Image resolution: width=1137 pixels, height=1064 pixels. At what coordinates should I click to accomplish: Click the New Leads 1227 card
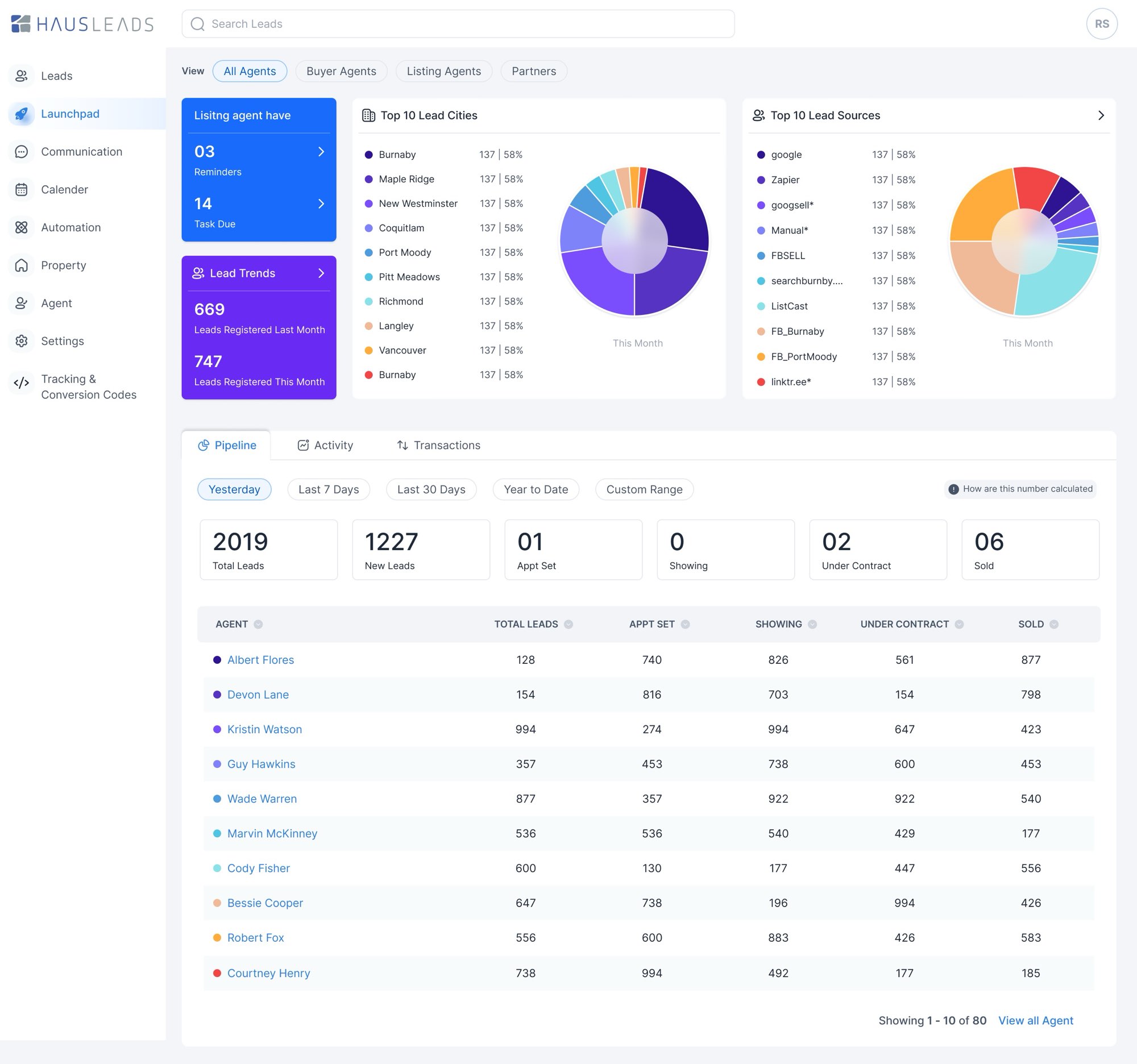pyautogui.click(x=421, y=550)
